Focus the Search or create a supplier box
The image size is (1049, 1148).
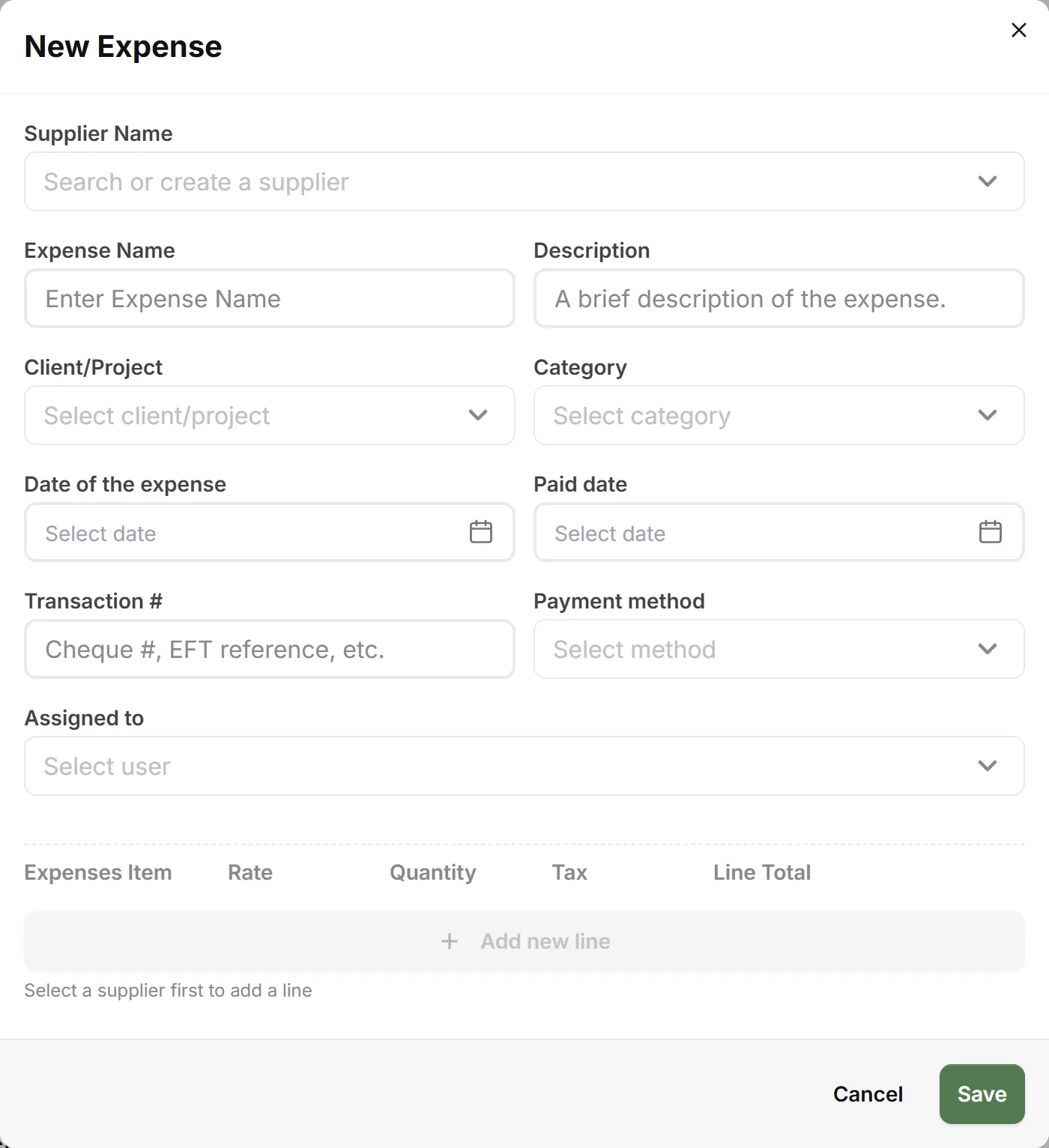pyautogui.click(x=524, y=181)
